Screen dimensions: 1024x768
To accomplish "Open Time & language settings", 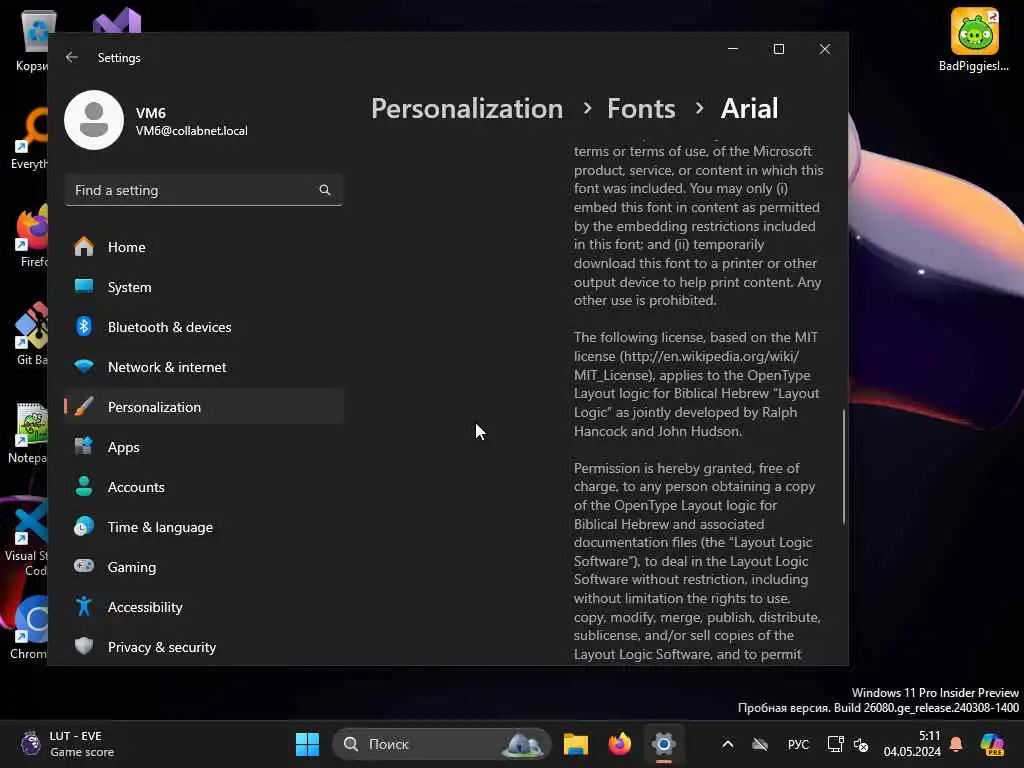I will click(204, 527).
